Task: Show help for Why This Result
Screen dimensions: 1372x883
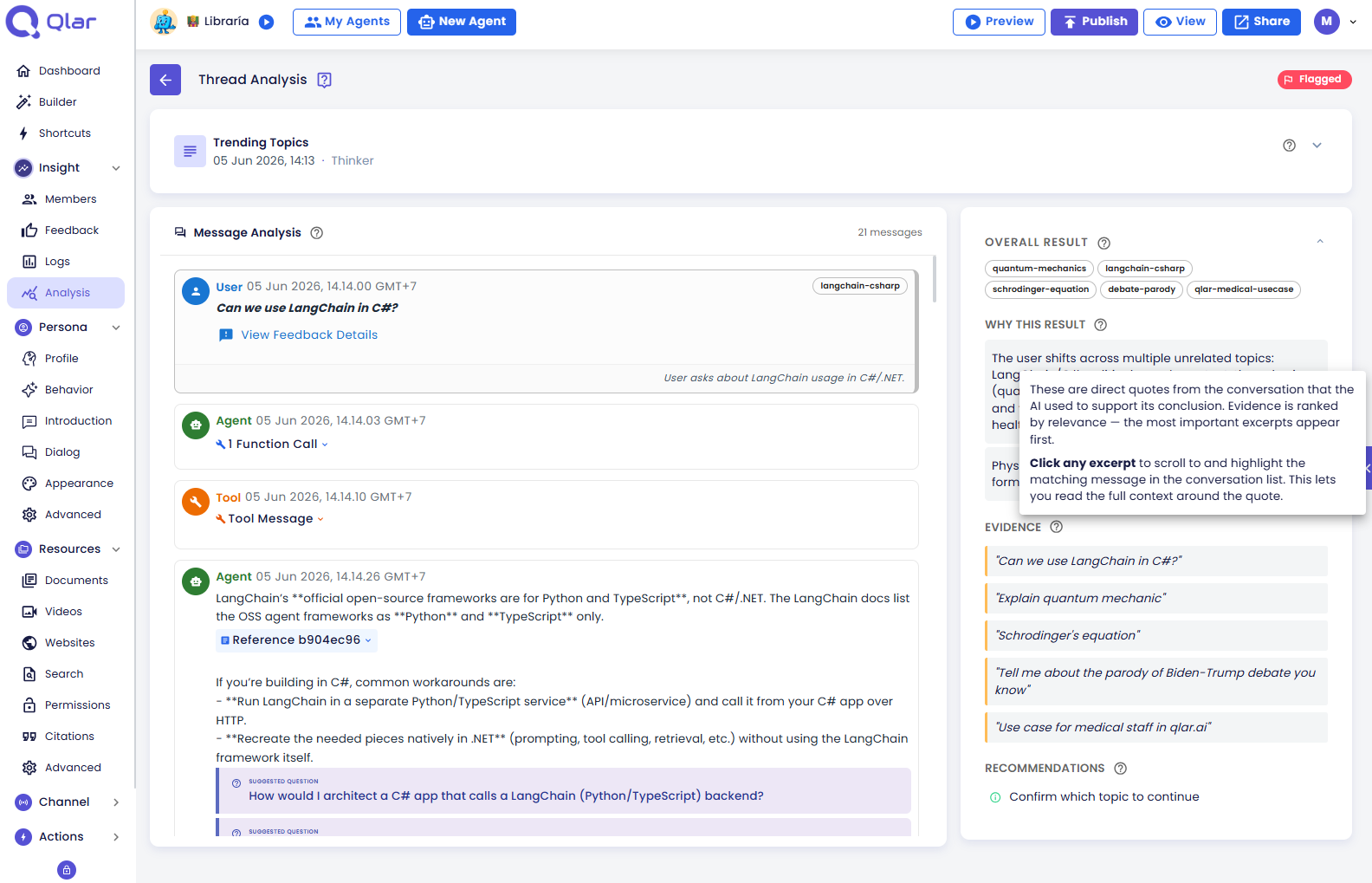Action: click(x=1101, y=325)
